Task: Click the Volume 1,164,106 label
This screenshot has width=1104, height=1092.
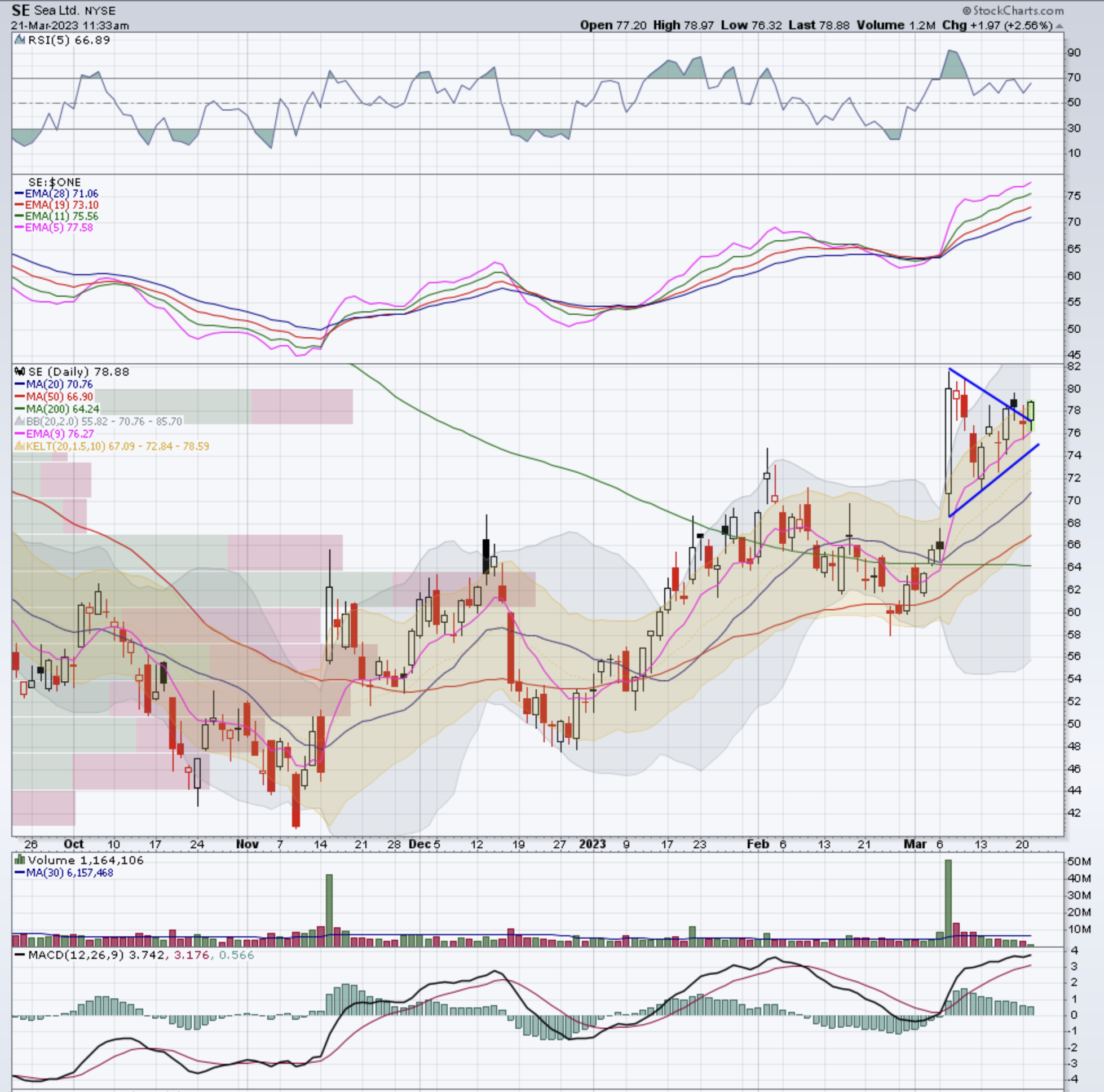Action: click(x=85, y=860)
